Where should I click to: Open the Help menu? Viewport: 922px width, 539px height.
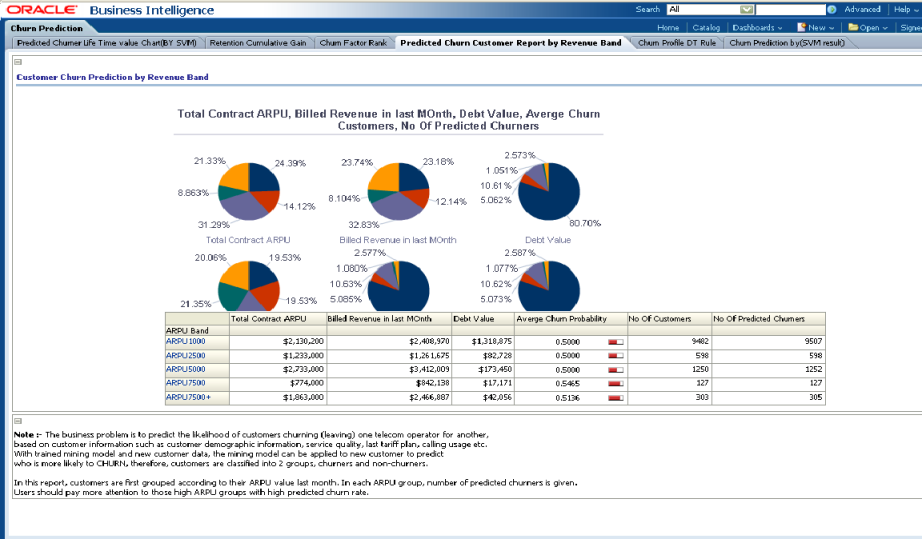(x=906, y=9)
